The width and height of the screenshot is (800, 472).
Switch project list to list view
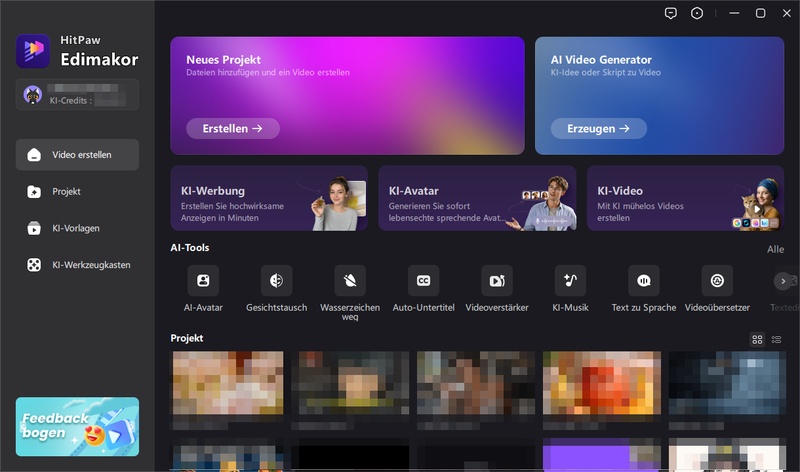point(777,339)
